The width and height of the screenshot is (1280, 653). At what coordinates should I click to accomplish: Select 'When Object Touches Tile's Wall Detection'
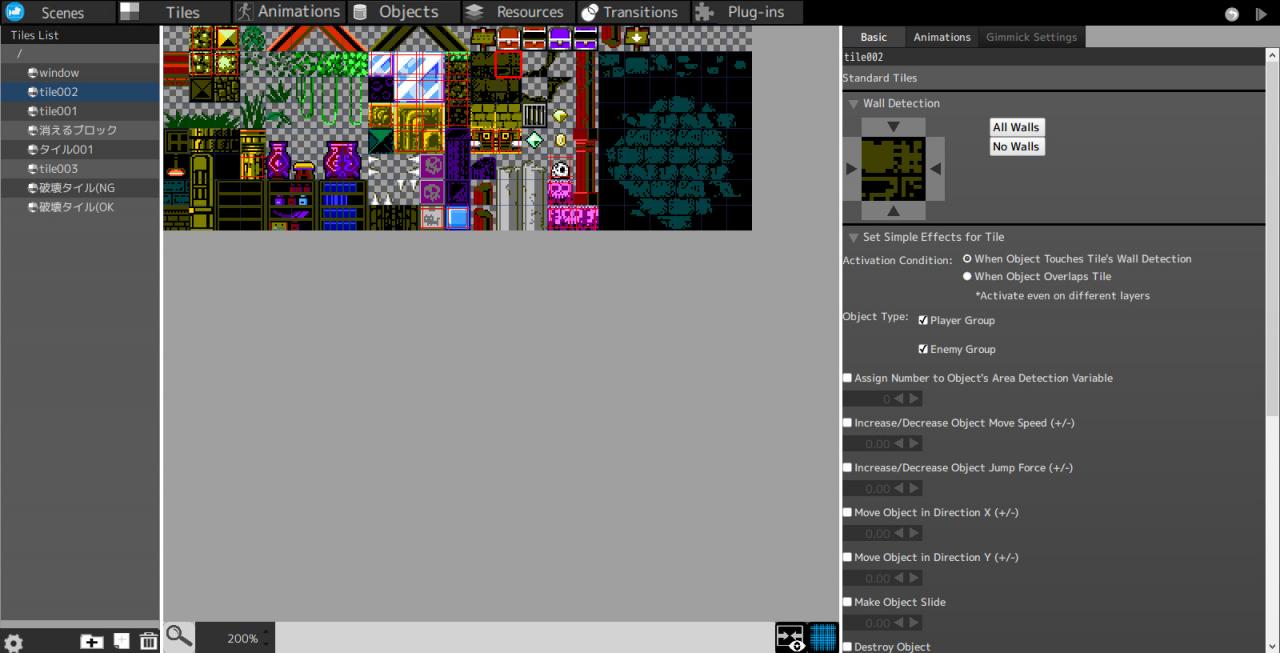tap(967, 259)
